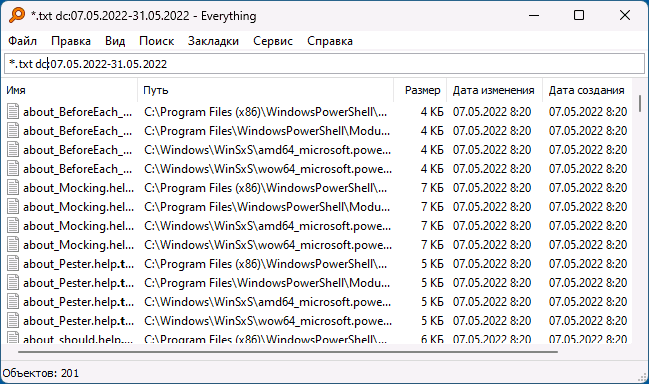This screenshot has width=649, height=384.
Task: Click file icon of about_Pester in Program Files (x86)
Action: (13, 264)
